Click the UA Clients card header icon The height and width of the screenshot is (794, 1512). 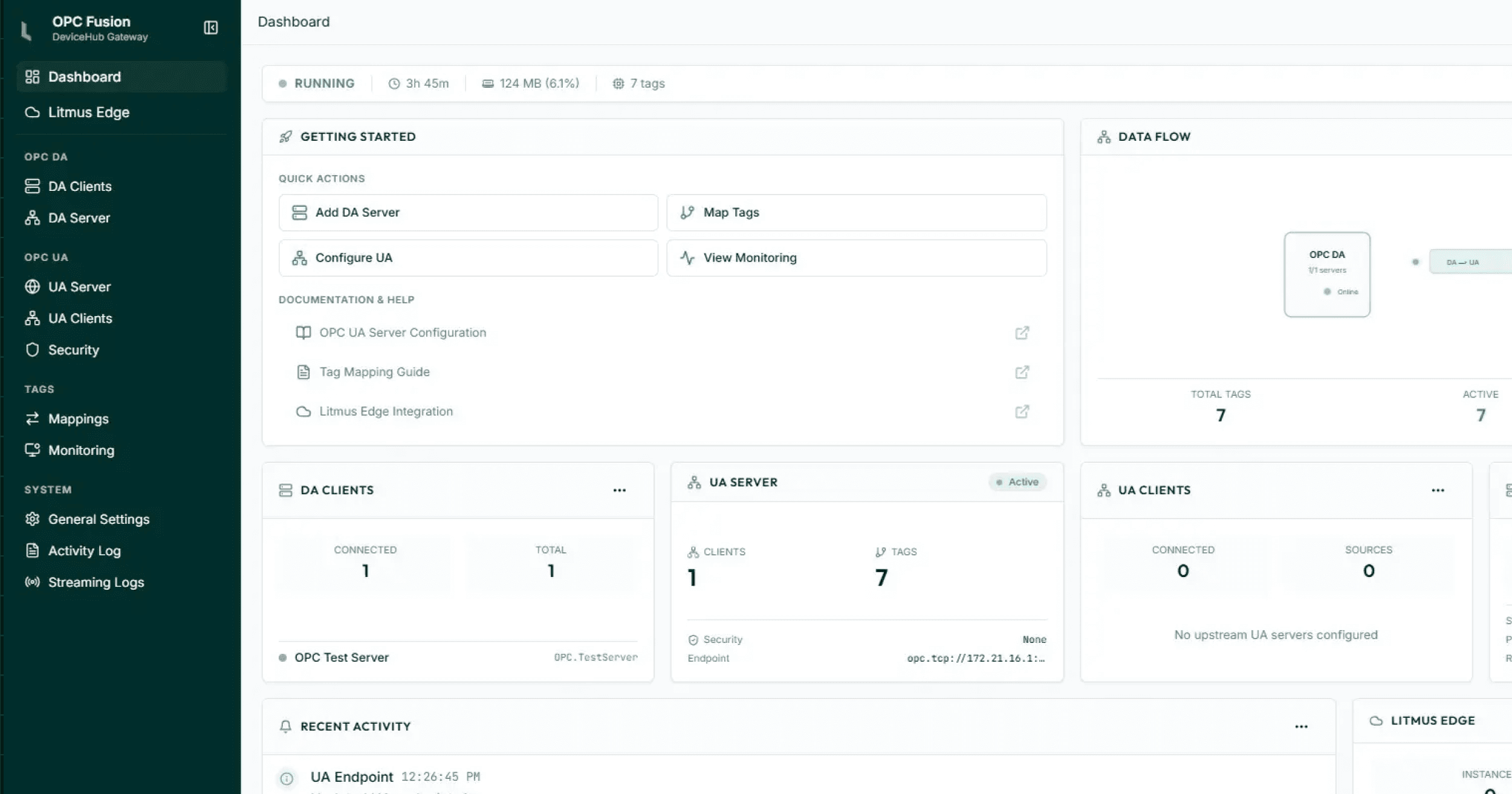pyautogui.click(x=1104, y=490)
